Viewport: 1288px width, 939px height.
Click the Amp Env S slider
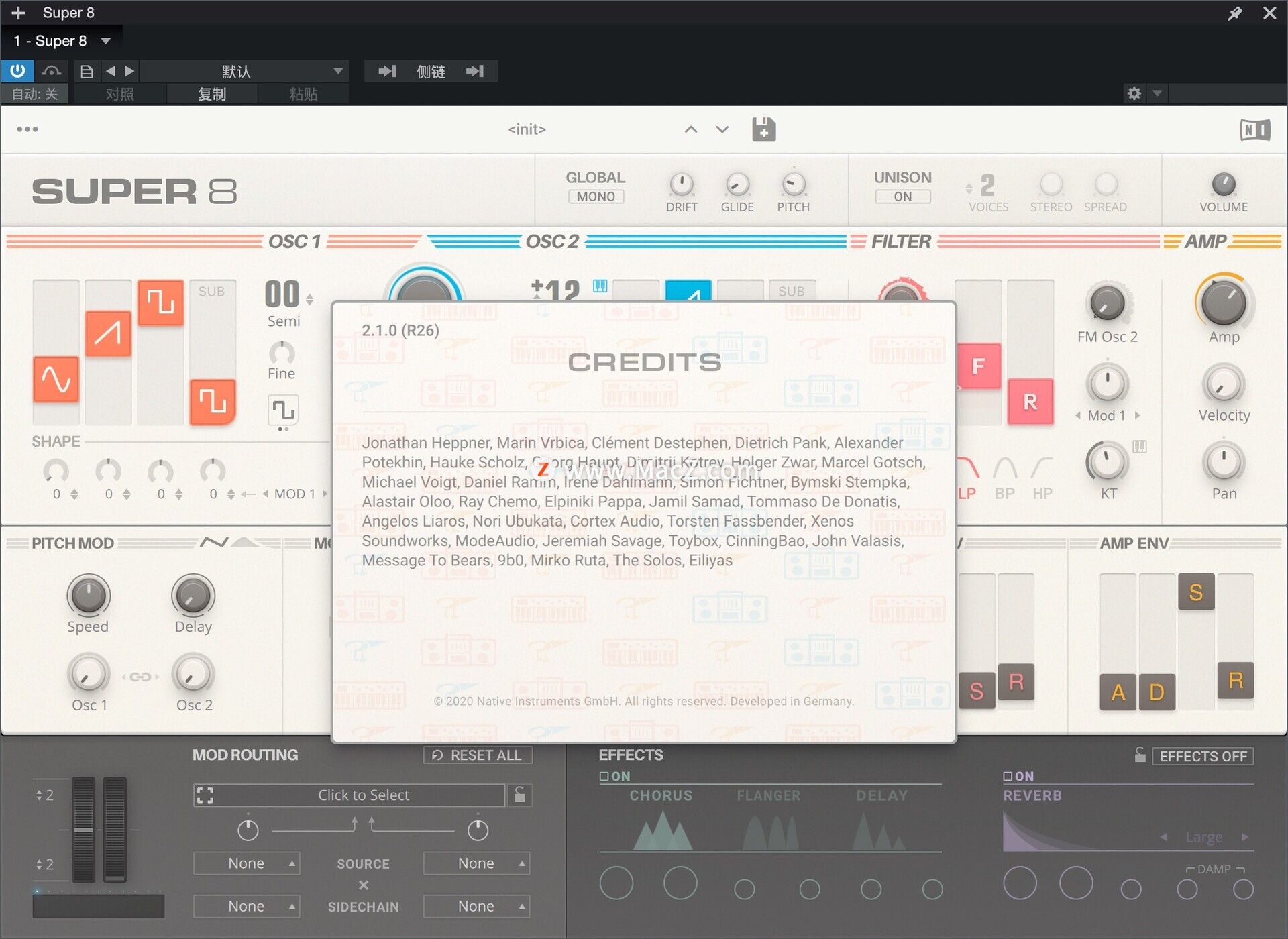coord(1195,592)
